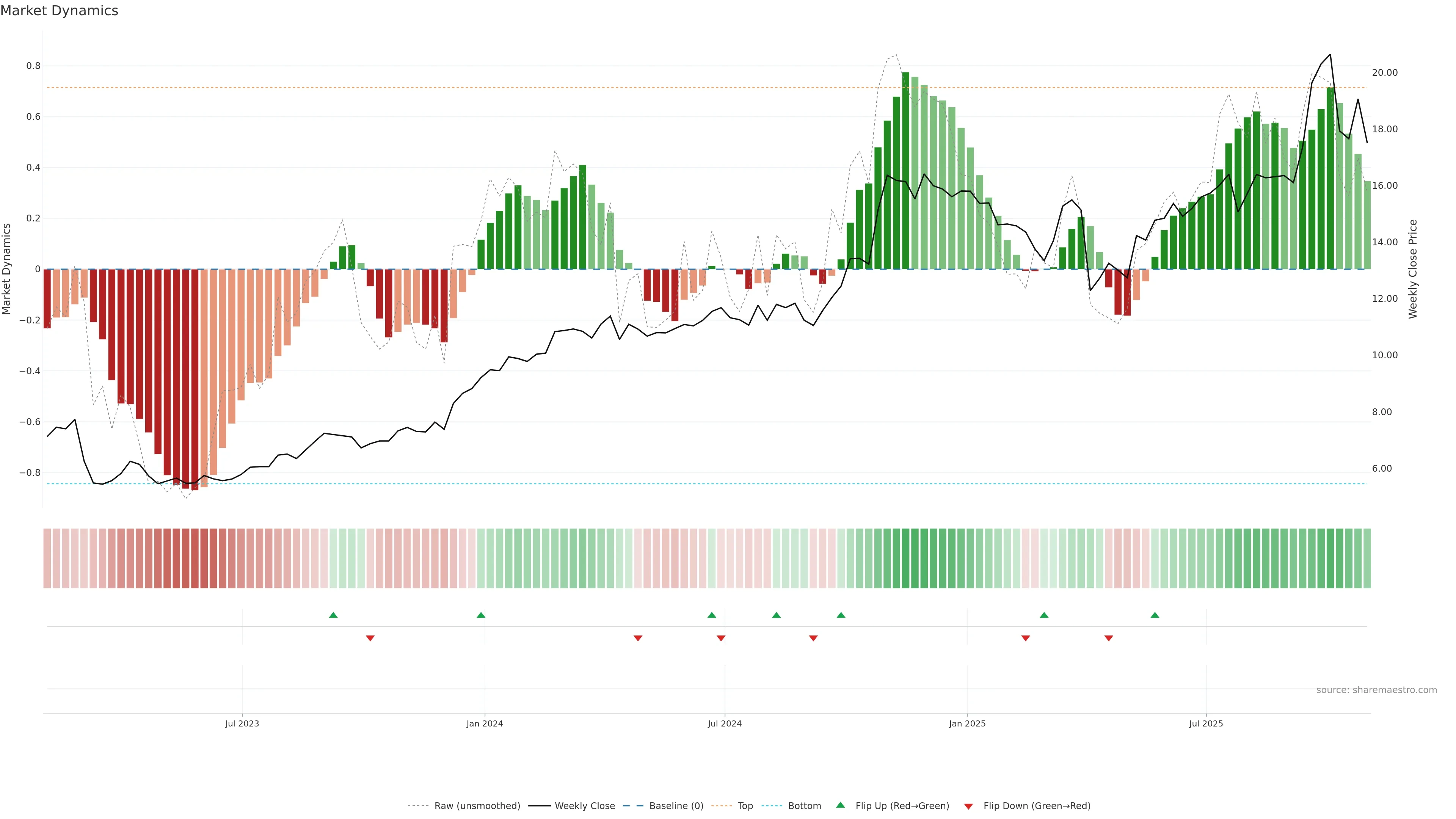This screenshot has height=819, width=1456.
Task: Click red flip-down marker nearest Jul 2024
Action: (721, 638)
